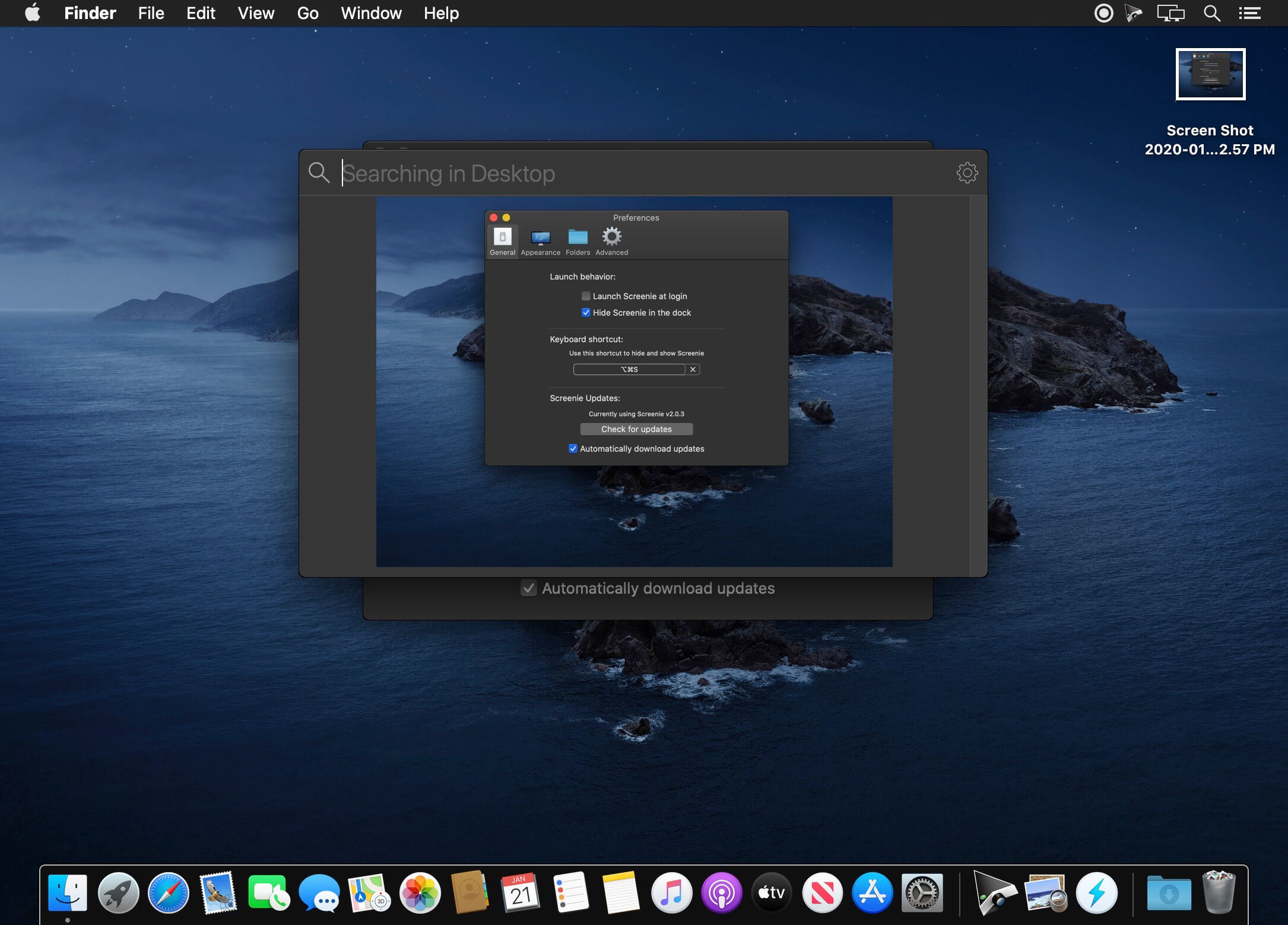Open the Advanced preferences tab
The width and height of the screenshot is (1288, 925).
coord(611,241)
